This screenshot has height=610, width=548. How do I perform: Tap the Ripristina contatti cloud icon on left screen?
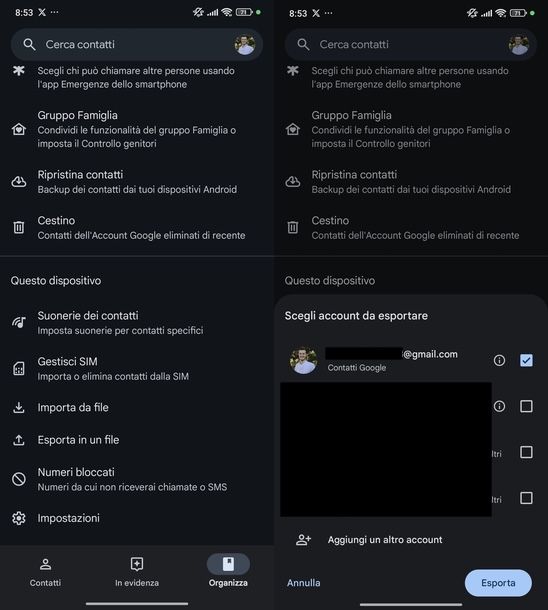[x=19, y=181]
